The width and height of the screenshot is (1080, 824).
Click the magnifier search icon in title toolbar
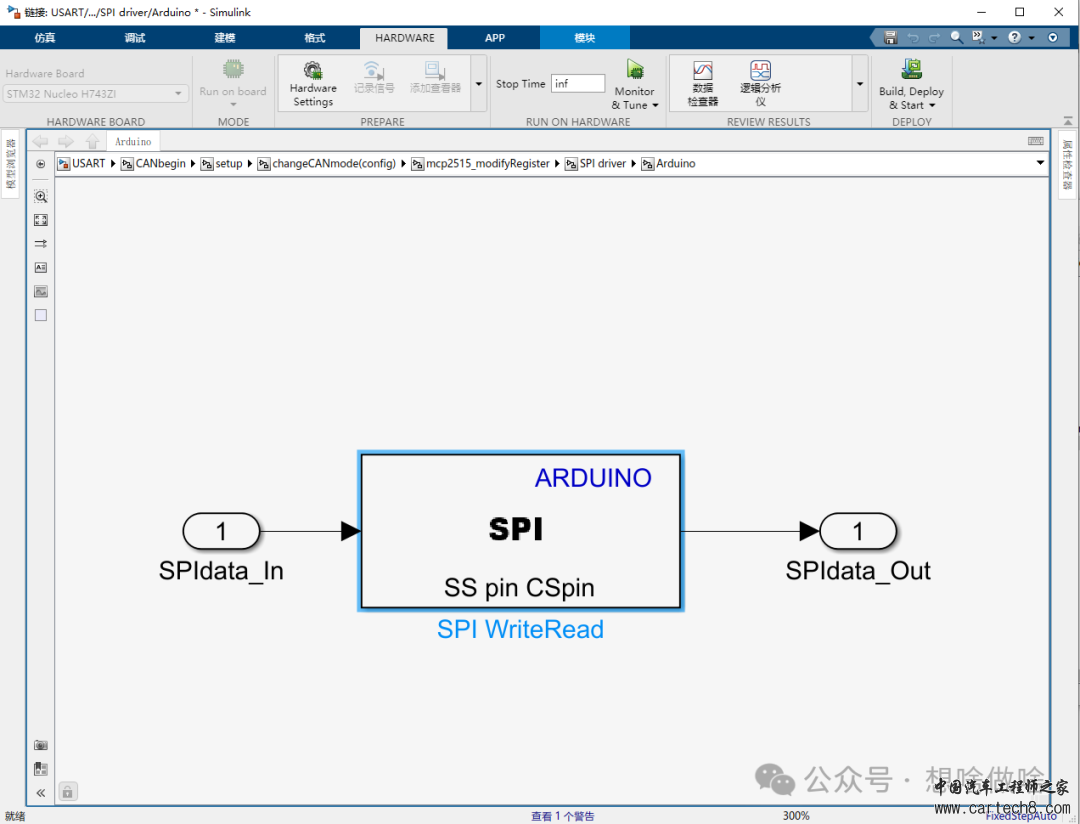[956, 37]
